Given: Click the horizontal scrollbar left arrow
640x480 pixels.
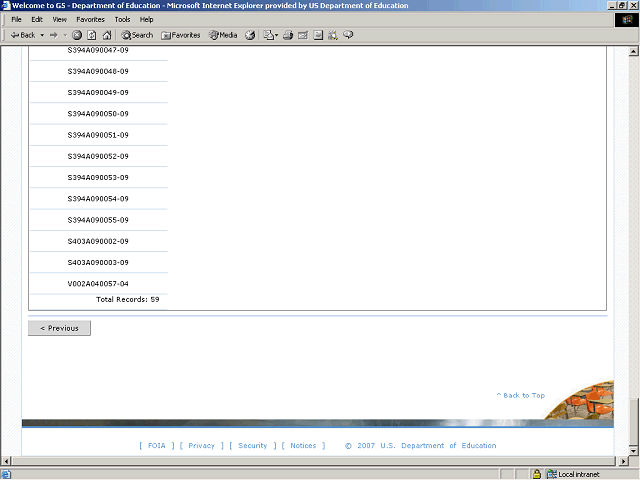Looking at the screenshot, I should click(6, 461).
